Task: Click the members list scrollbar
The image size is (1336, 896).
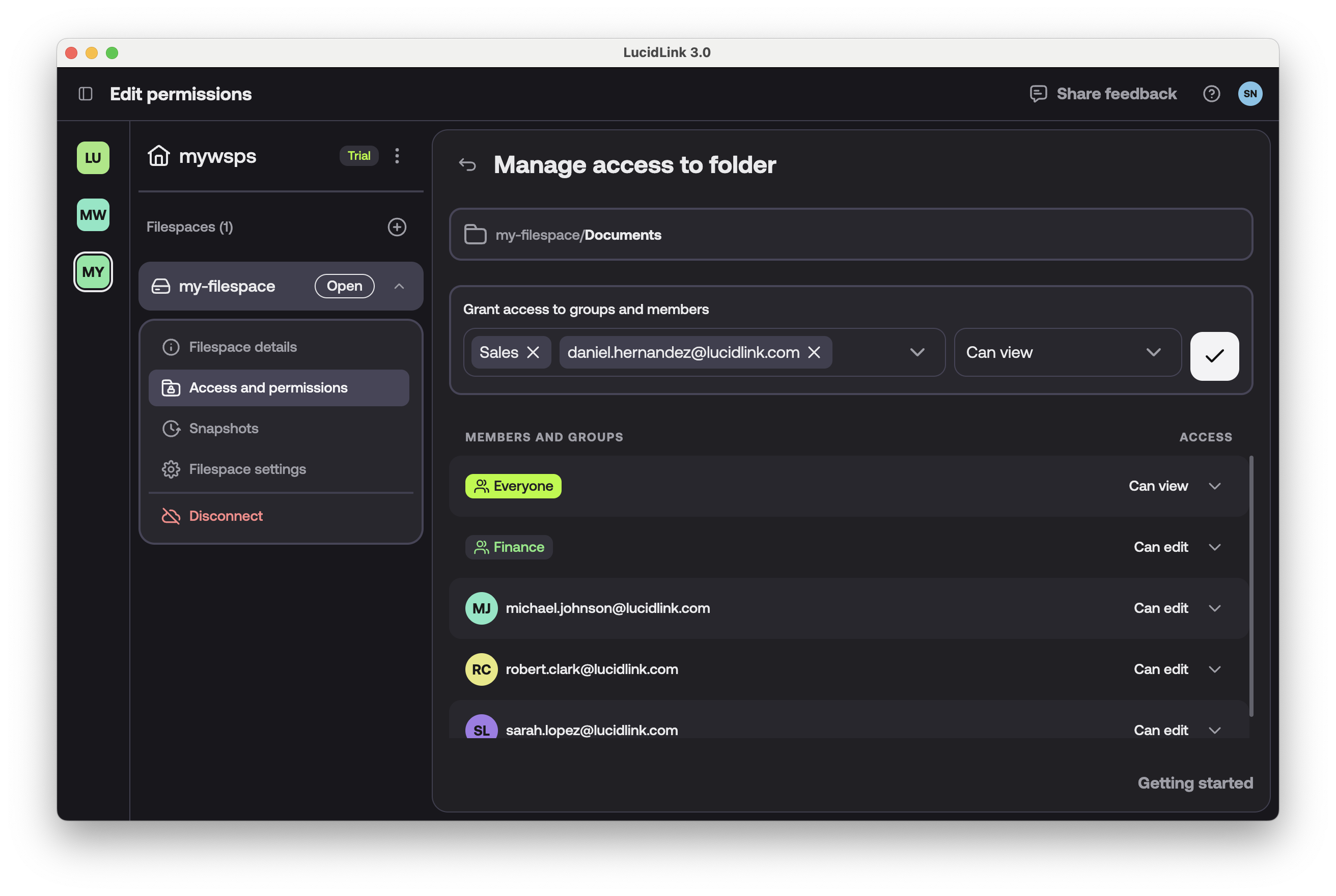Action: click(x=1251, y=586)
